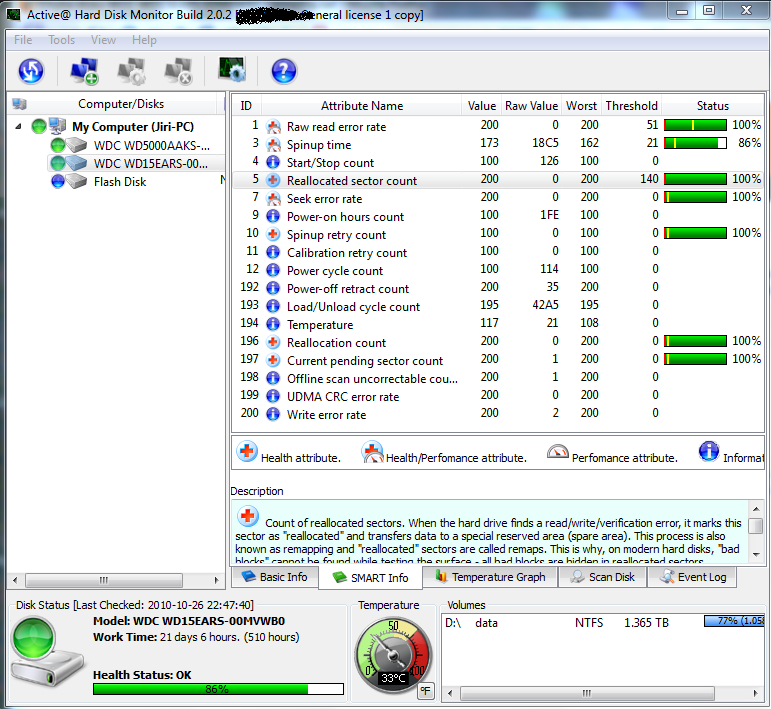Click the Seek error rate attribute icon
771x709 pixels.
(273, 199)
